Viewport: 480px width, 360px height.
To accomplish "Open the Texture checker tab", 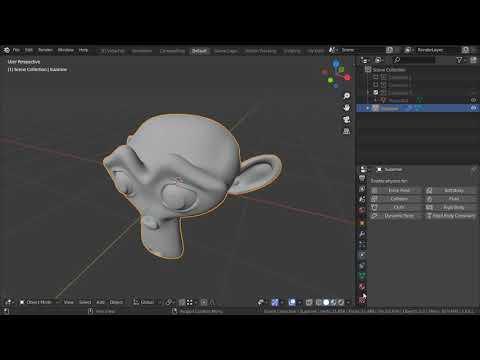I will point(362,300).
